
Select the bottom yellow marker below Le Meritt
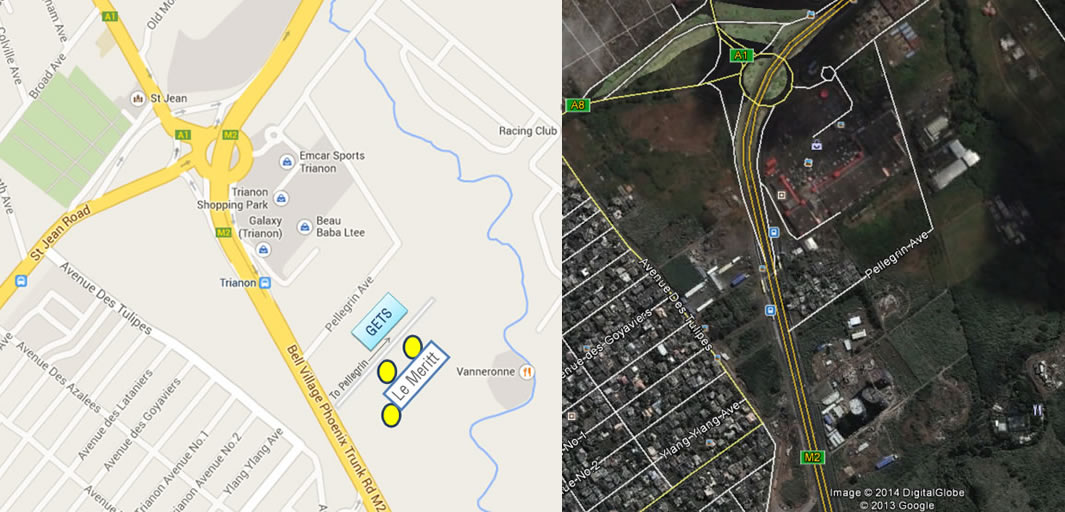point(391,415)
